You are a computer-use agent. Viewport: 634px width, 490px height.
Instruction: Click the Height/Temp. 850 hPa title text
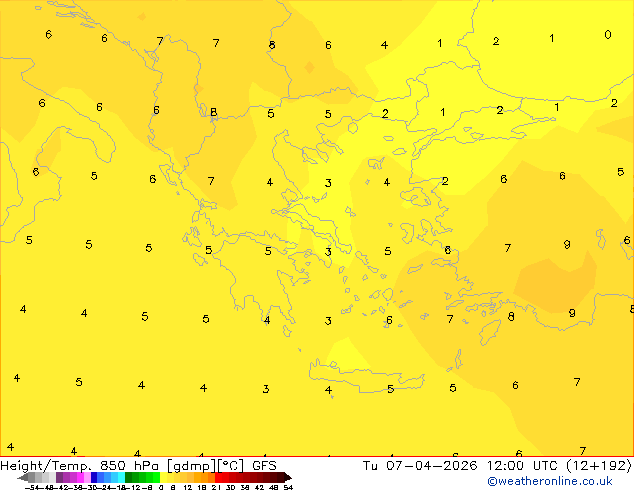(79, 466)
